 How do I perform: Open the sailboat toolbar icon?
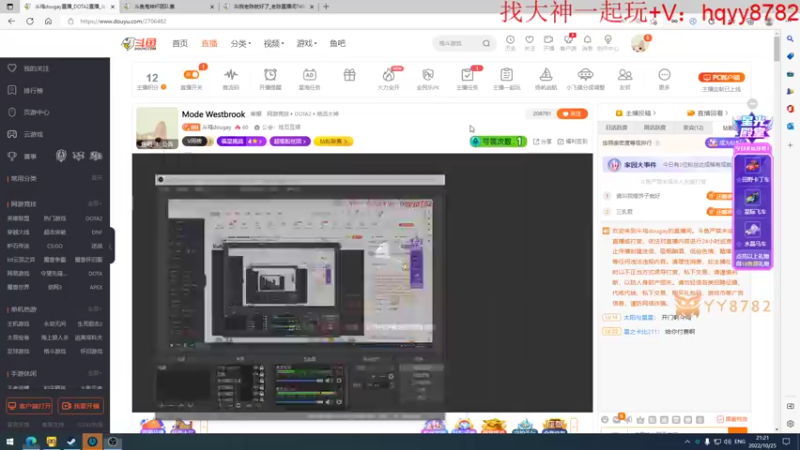(x=546, y=76)
